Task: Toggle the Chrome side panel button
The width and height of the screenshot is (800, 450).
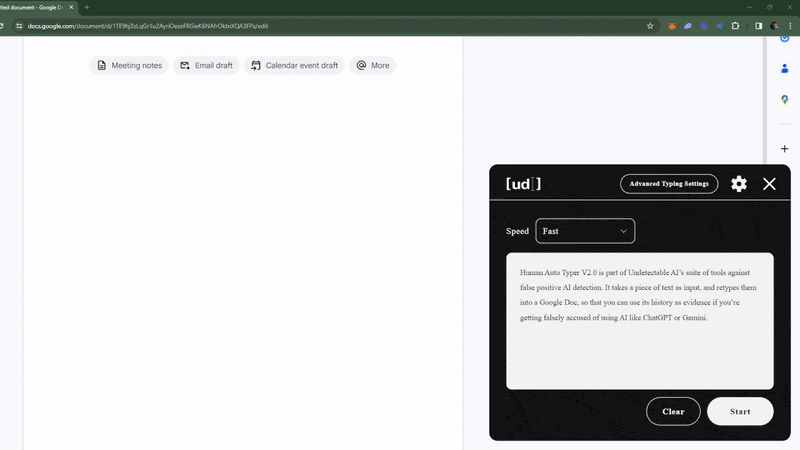Action: (758, 26)
